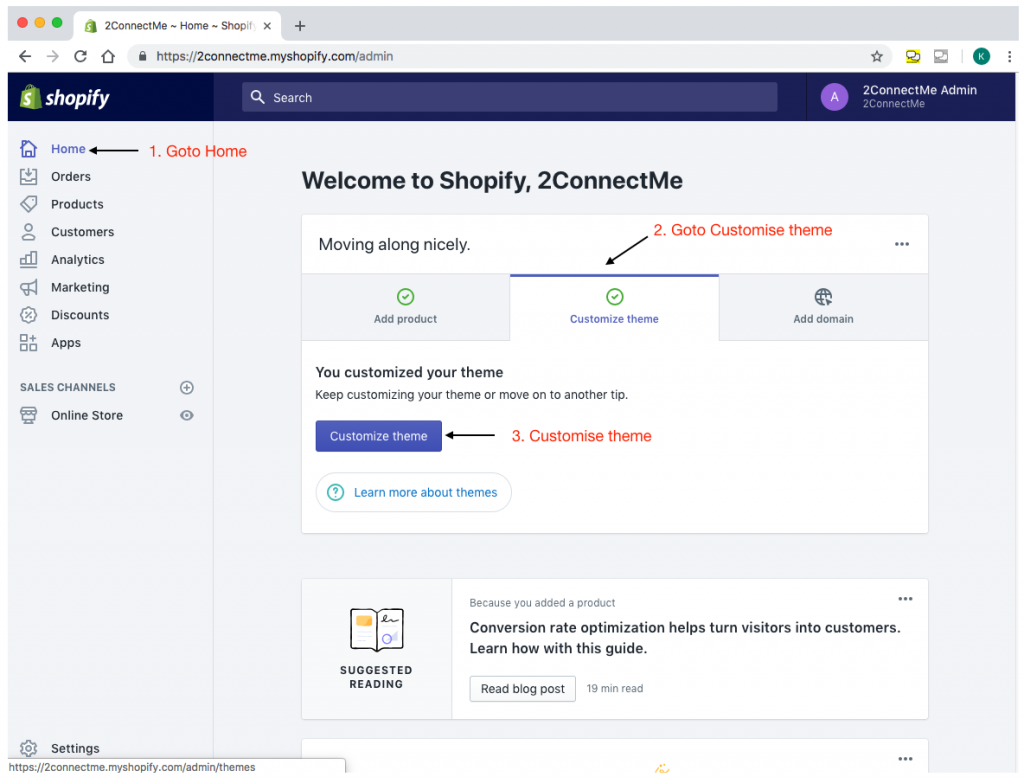Click the browser home button
The image size is (1024, 777).
(x=108, y=56)
